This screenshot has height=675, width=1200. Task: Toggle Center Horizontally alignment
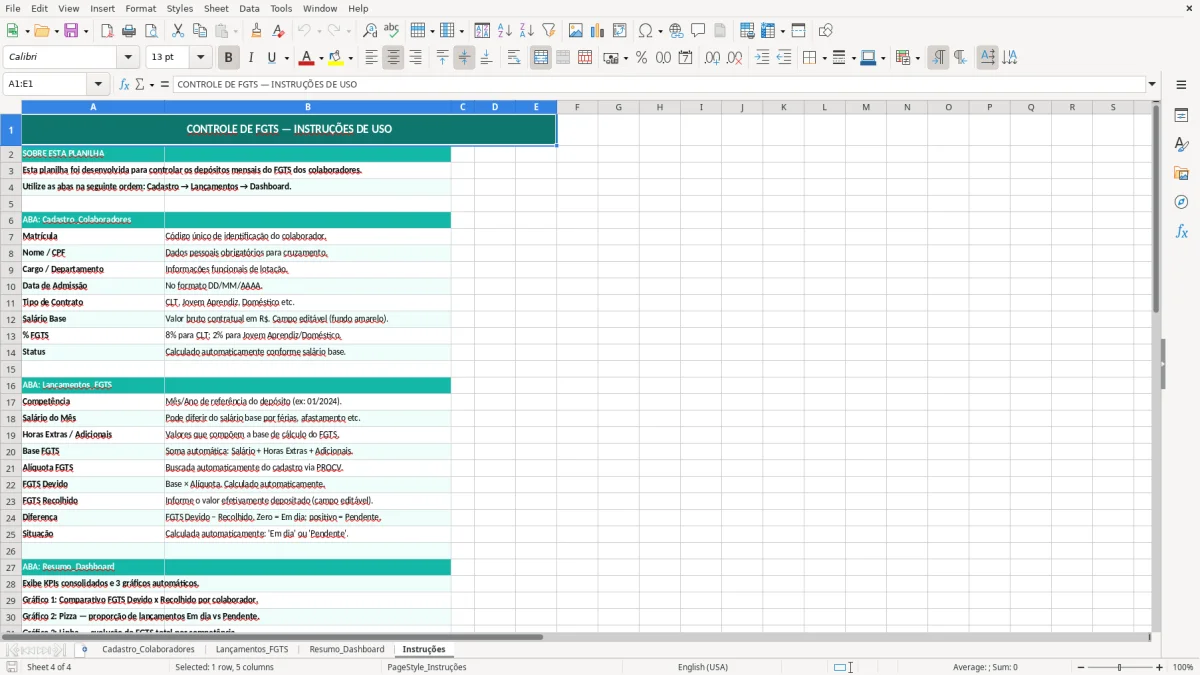point(393,58)
